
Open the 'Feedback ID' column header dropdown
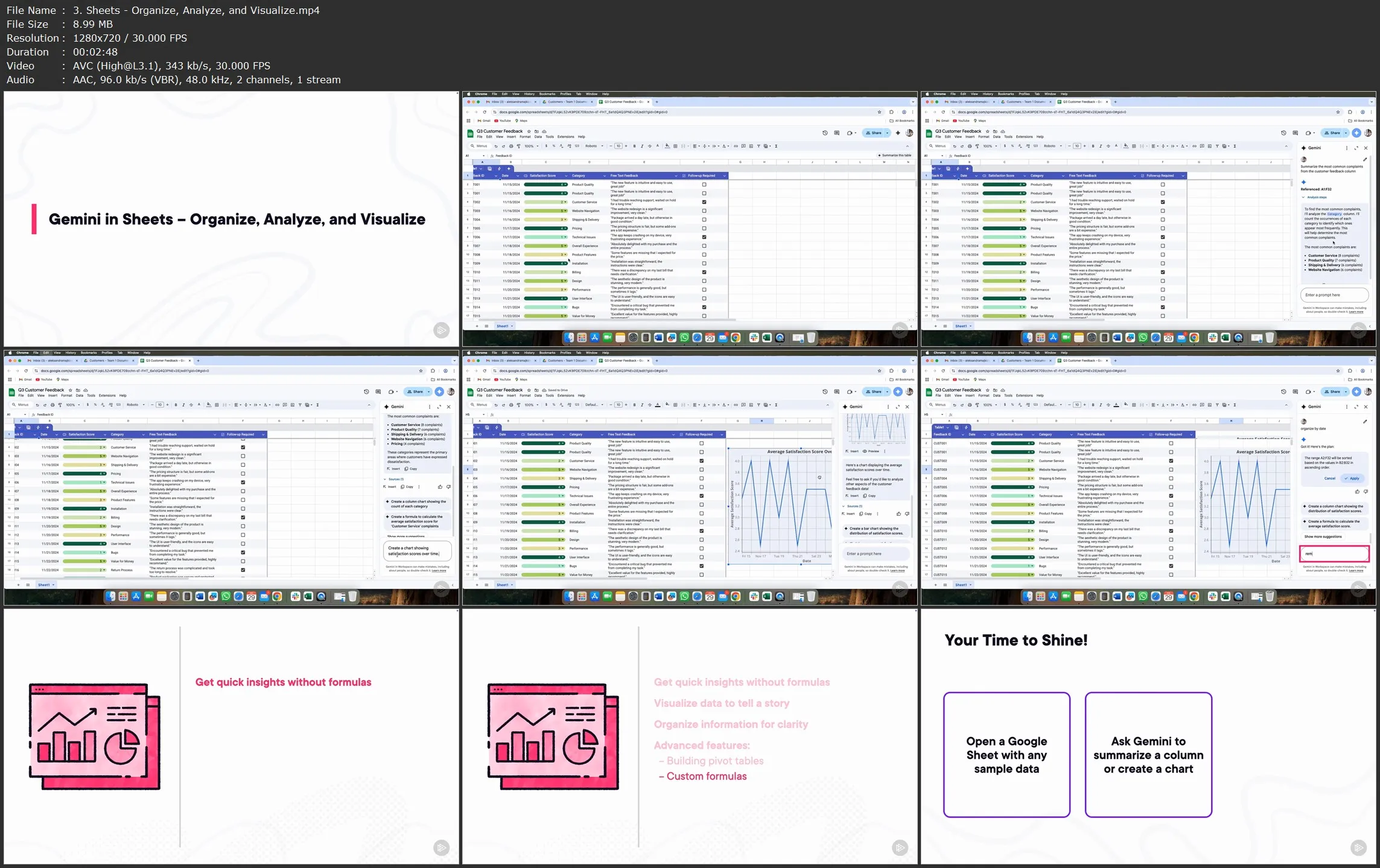tap(962, 434)
